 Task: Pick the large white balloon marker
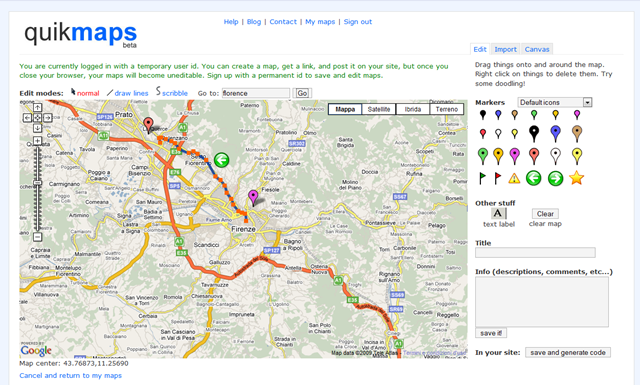(x=555, y=156)
